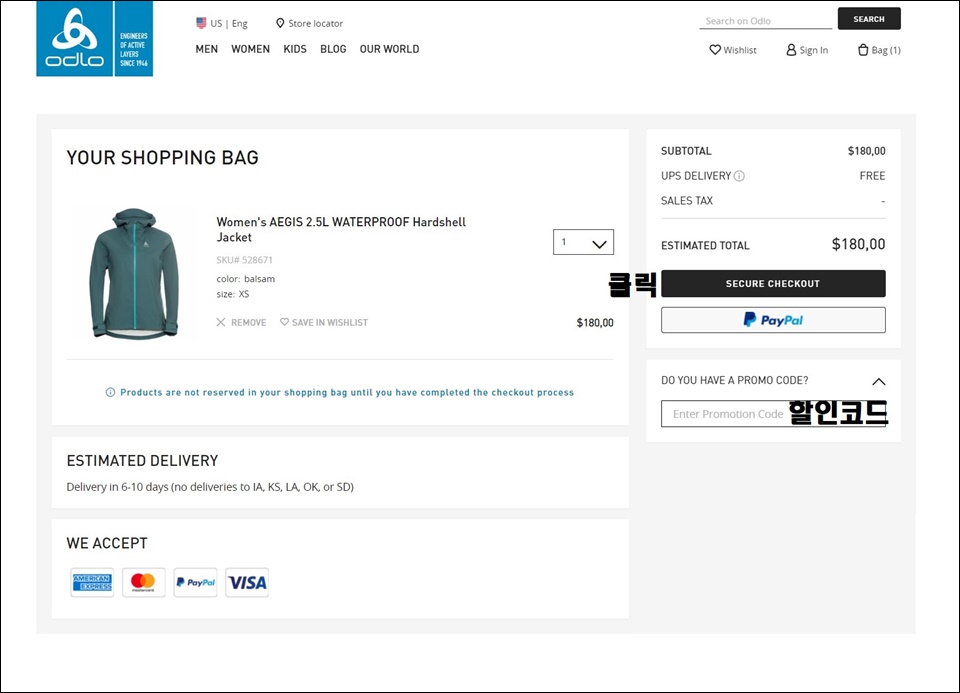The image size is (960, 693).
Task: Click the SEARCH button
Action: (x=869, y=19)
